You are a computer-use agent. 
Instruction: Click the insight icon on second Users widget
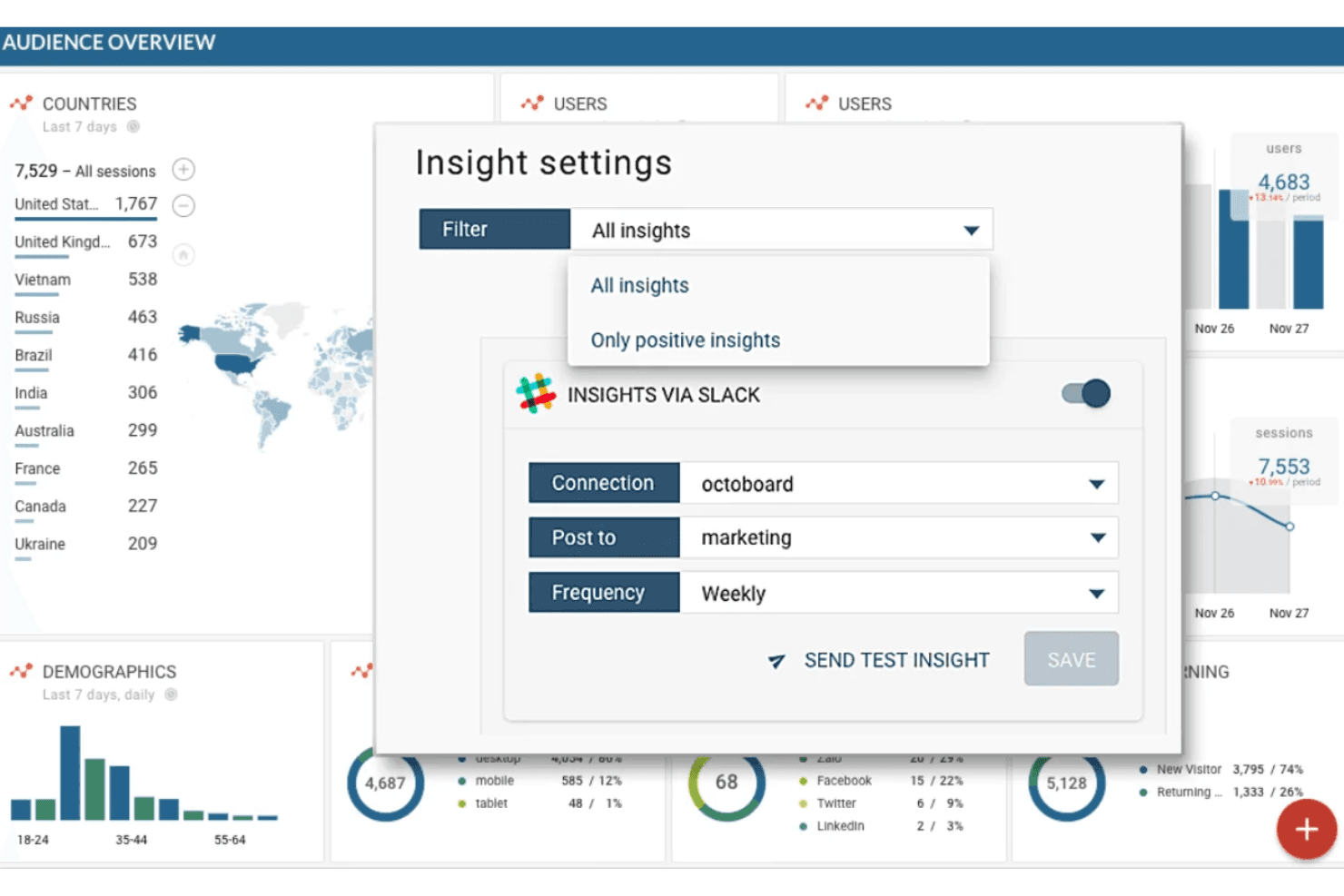point(816,103)
